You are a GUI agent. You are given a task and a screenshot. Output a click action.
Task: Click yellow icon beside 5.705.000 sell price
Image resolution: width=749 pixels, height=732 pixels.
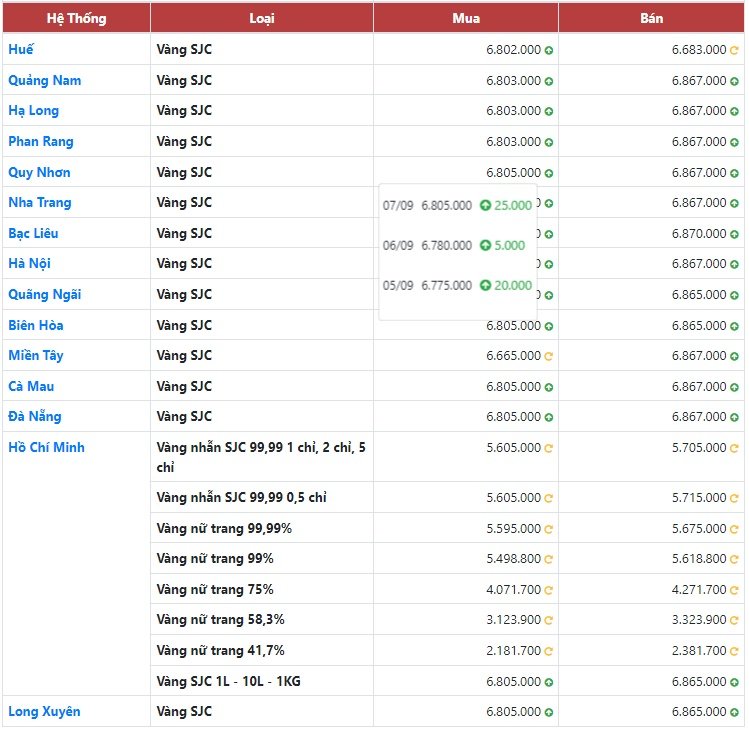[734, 448]
